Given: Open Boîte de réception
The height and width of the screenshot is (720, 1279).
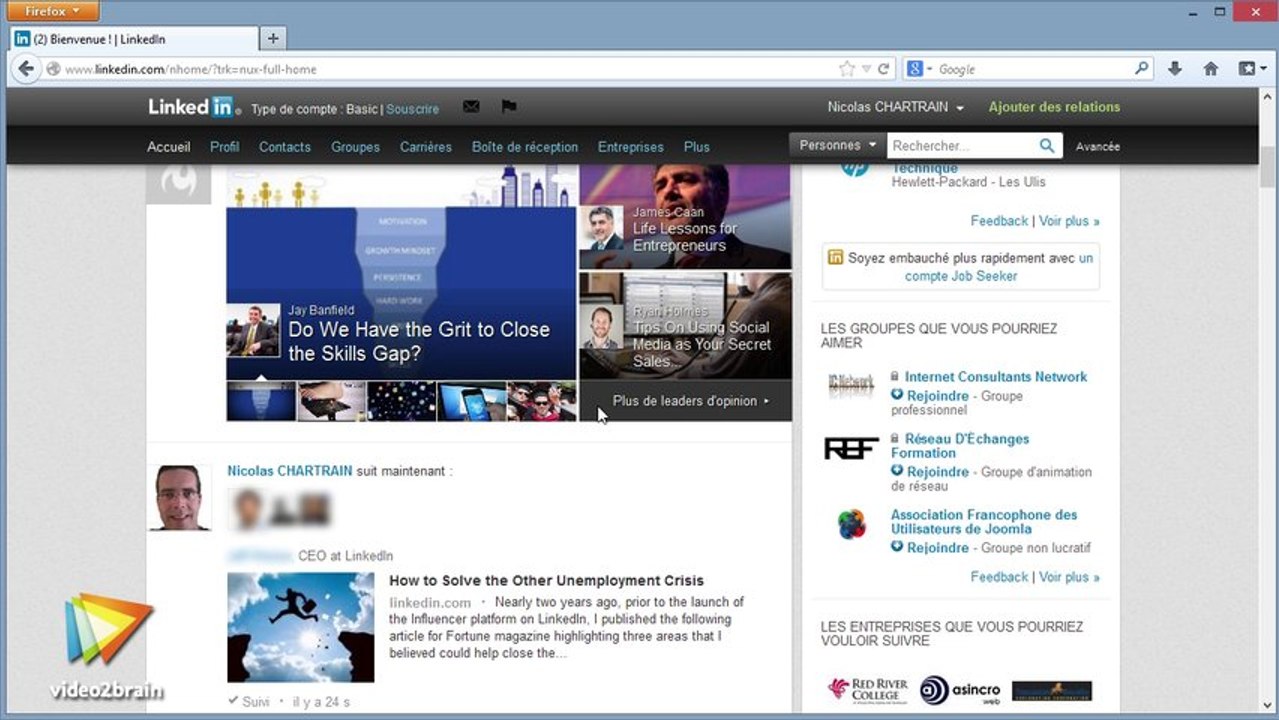Looking at the screenshot, I should 525,146.
